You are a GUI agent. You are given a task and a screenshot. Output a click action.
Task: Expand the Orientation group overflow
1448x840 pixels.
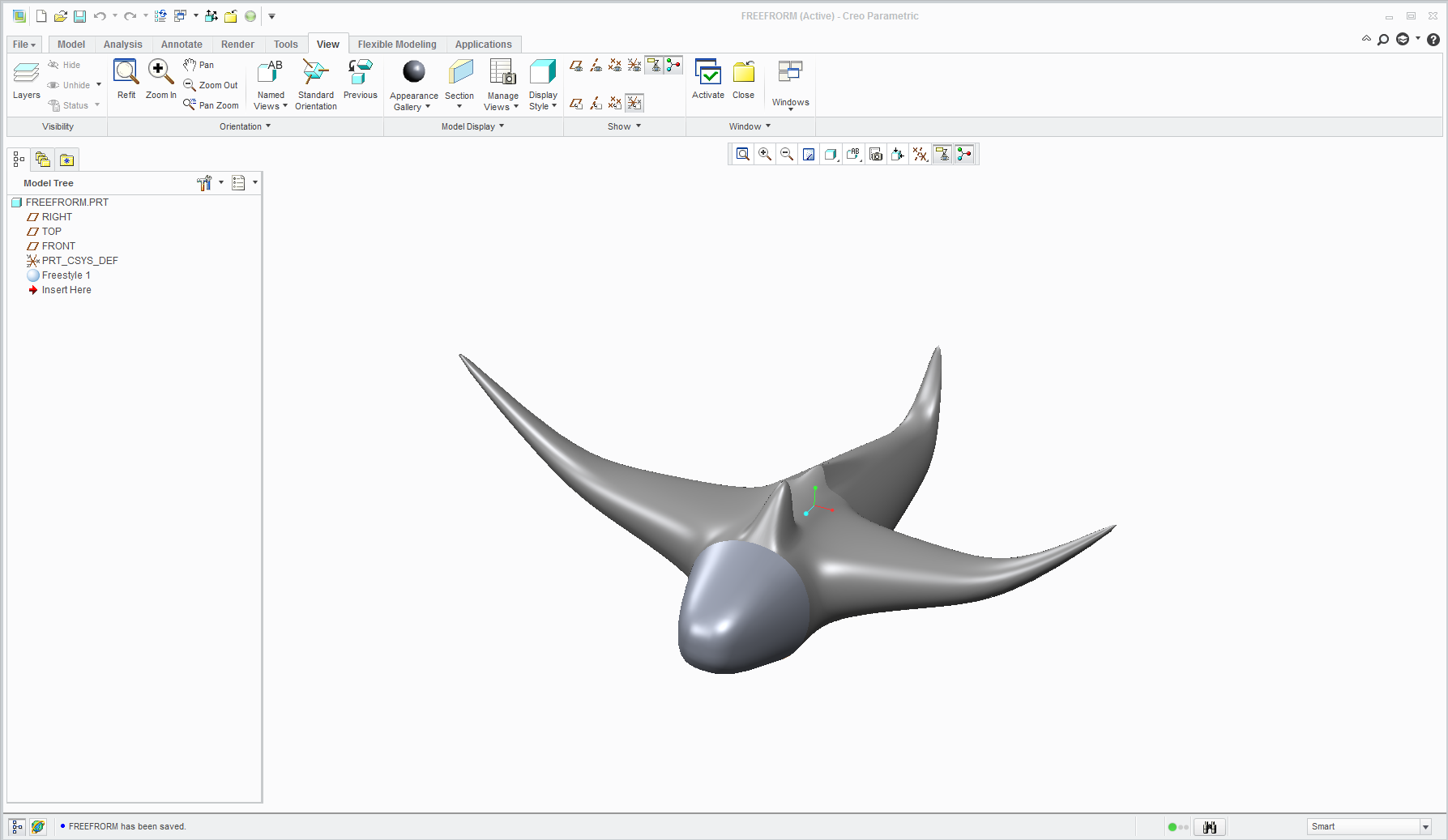point(245,126)
